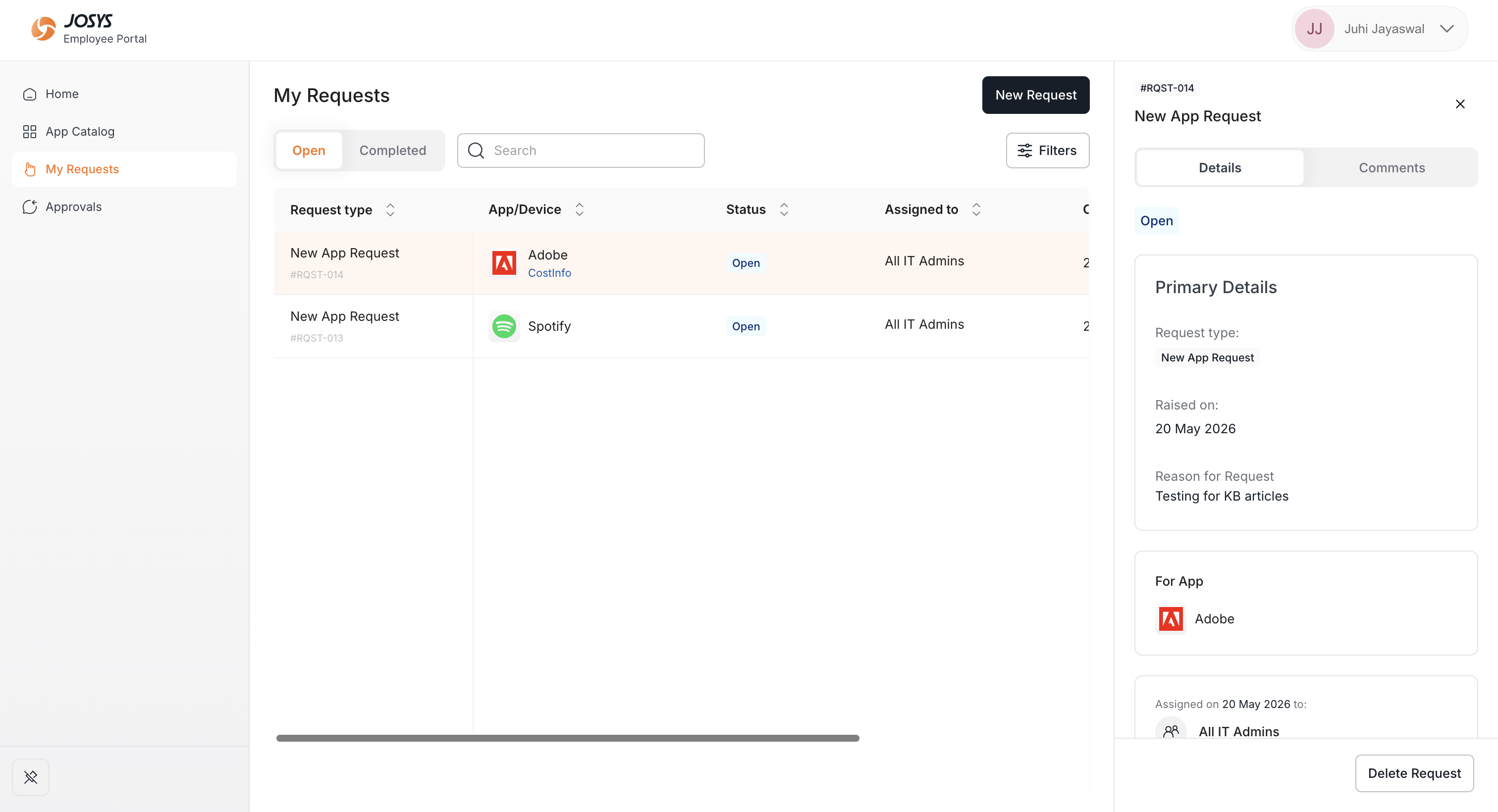Sort by App/Device column

click(x=579, y=209)
